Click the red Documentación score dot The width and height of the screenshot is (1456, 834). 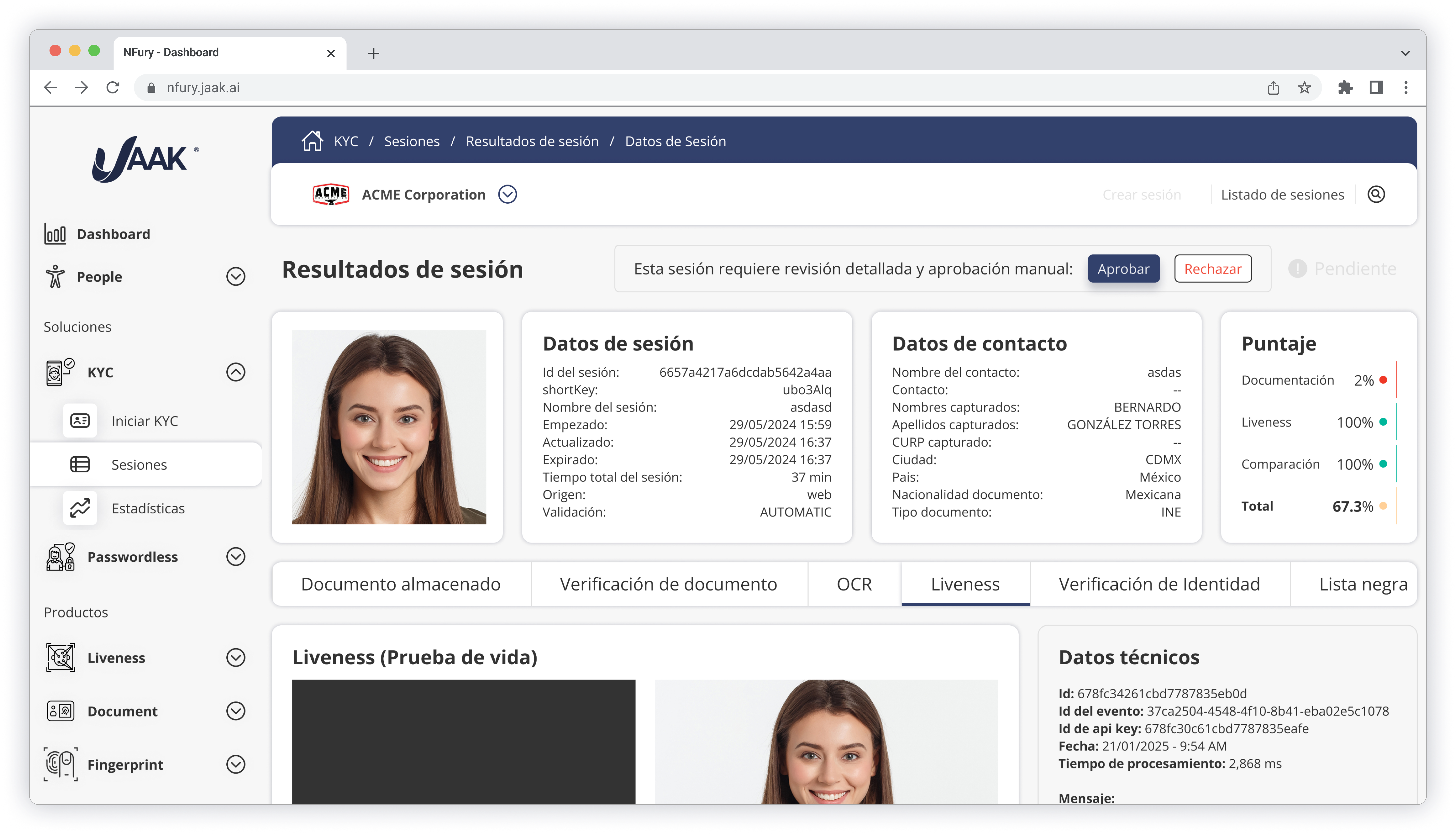point(1383,380)
